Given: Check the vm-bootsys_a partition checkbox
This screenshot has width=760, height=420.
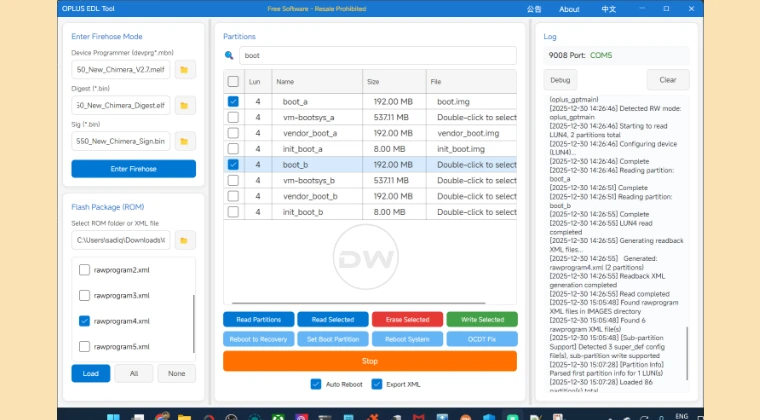Looking at the screenshot, I should tap(233, 117).
